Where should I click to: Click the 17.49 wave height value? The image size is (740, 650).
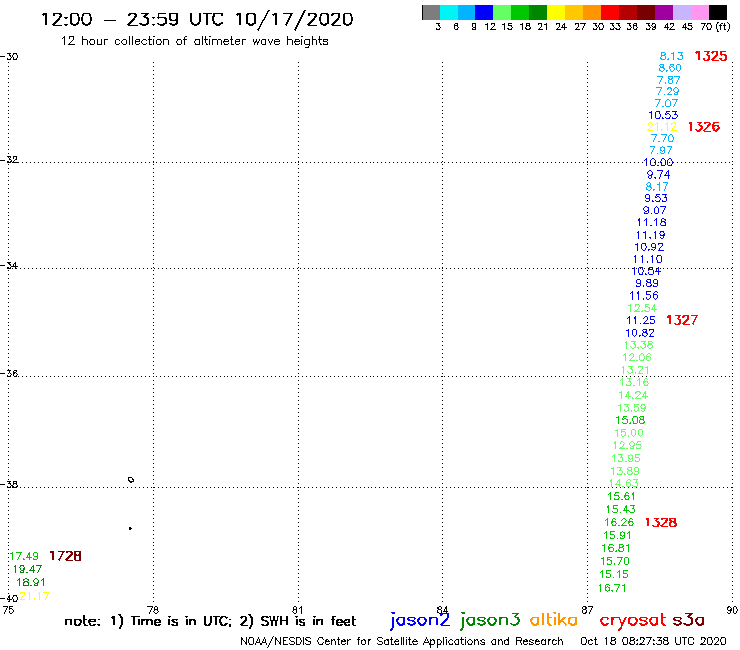[x=24, y=557]
